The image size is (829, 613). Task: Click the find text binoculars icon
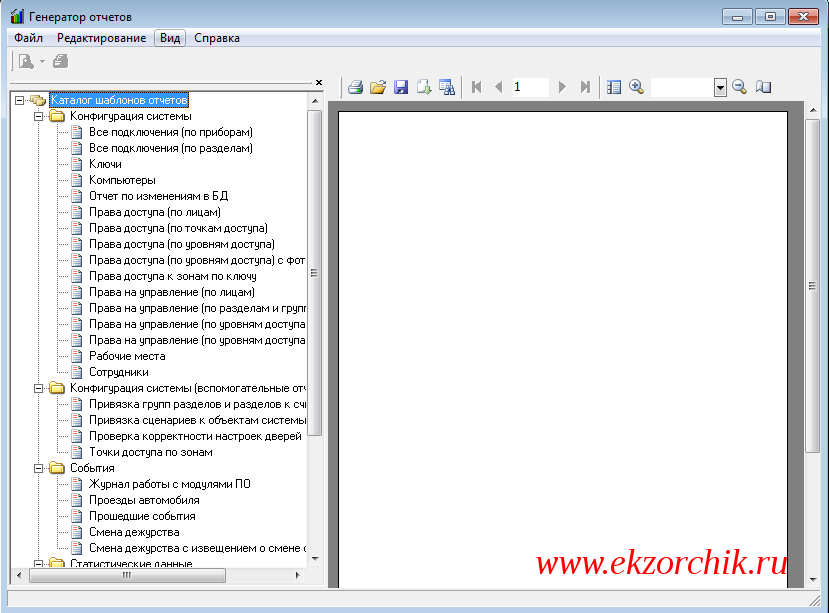(x=447, y=87)
